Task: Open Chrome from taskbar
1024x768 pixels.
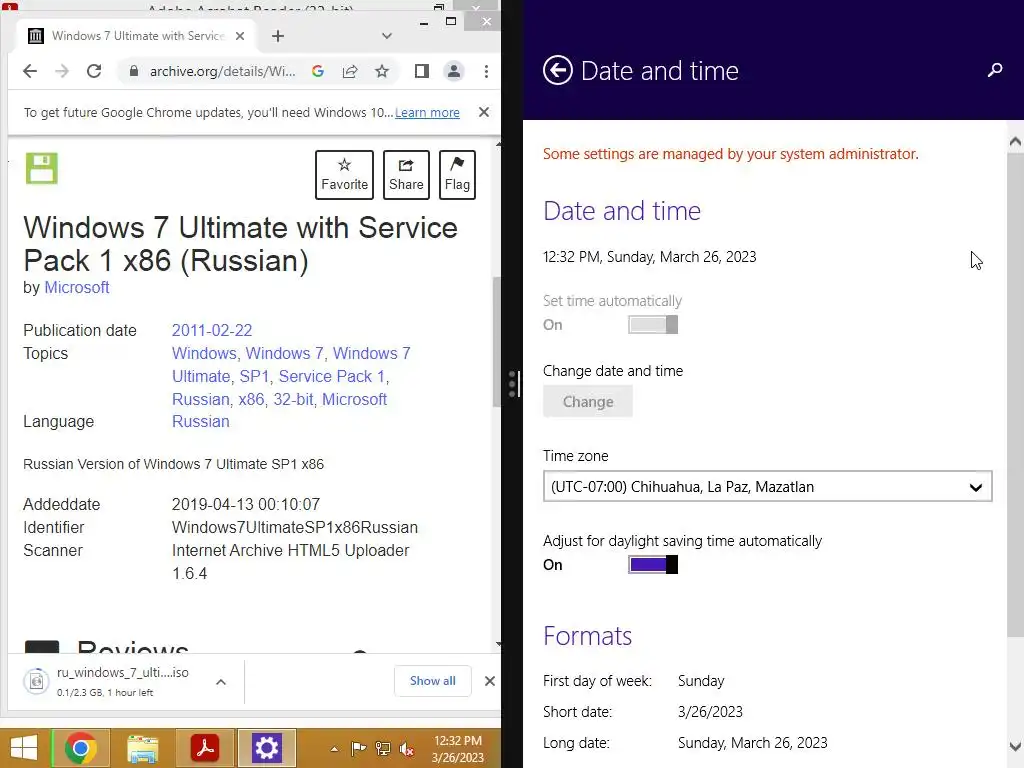Action: click(80, 748)
